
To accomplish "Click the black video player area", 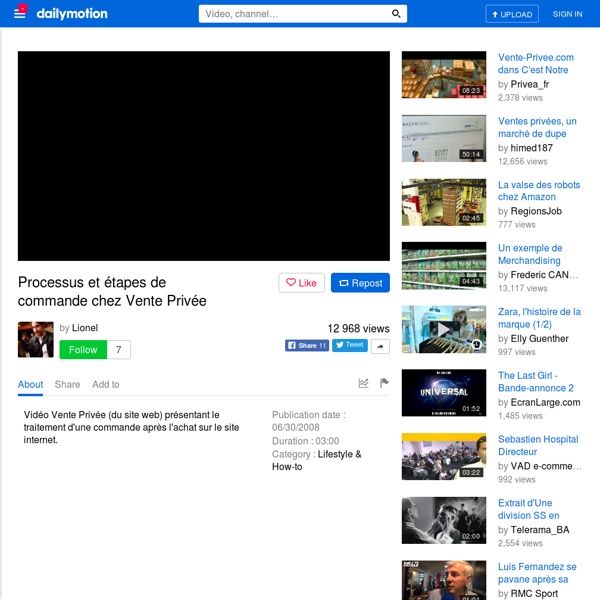I will click(204, 156).
